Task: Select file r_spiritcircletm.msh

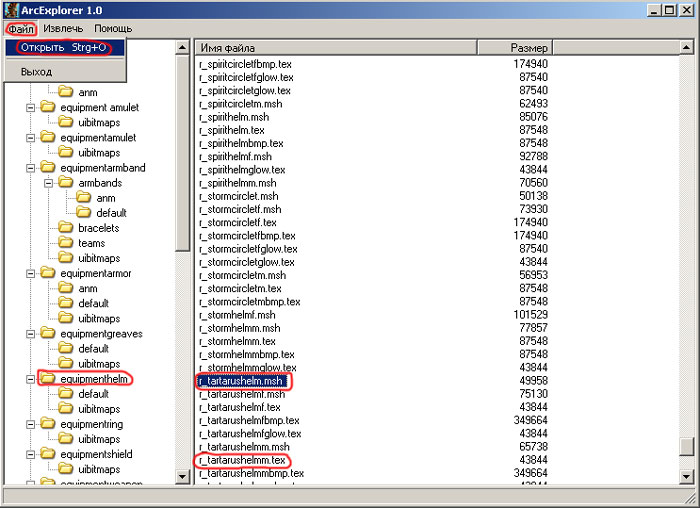Action: [x=241, y=104]
